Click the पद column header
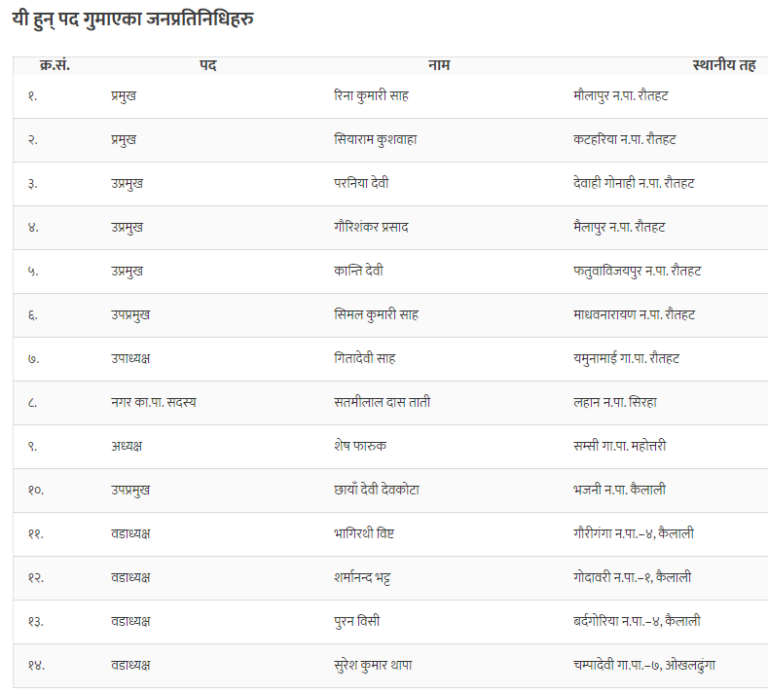The height and width of the screenshot is (694, 768). click(x=208, y=66)
